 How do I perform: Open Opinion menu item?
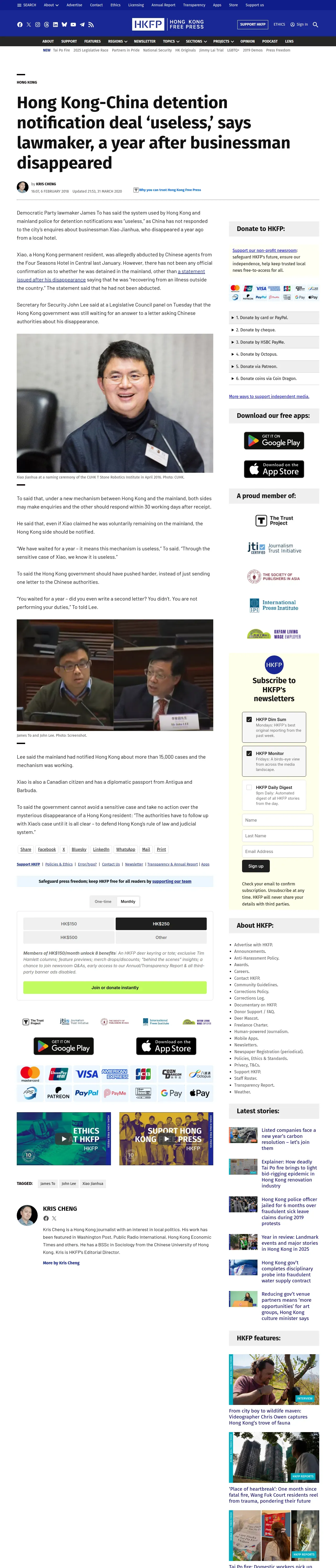click(x=248, y=41)
